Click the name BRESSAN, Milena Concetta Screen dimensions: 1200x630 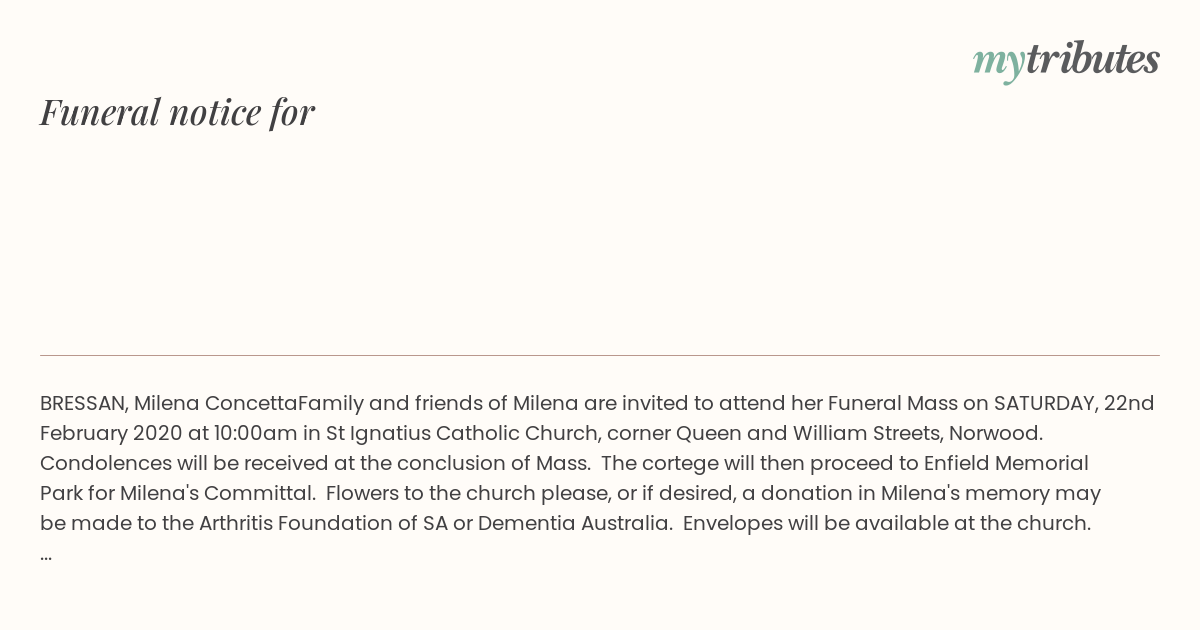(x=169, y=403)
